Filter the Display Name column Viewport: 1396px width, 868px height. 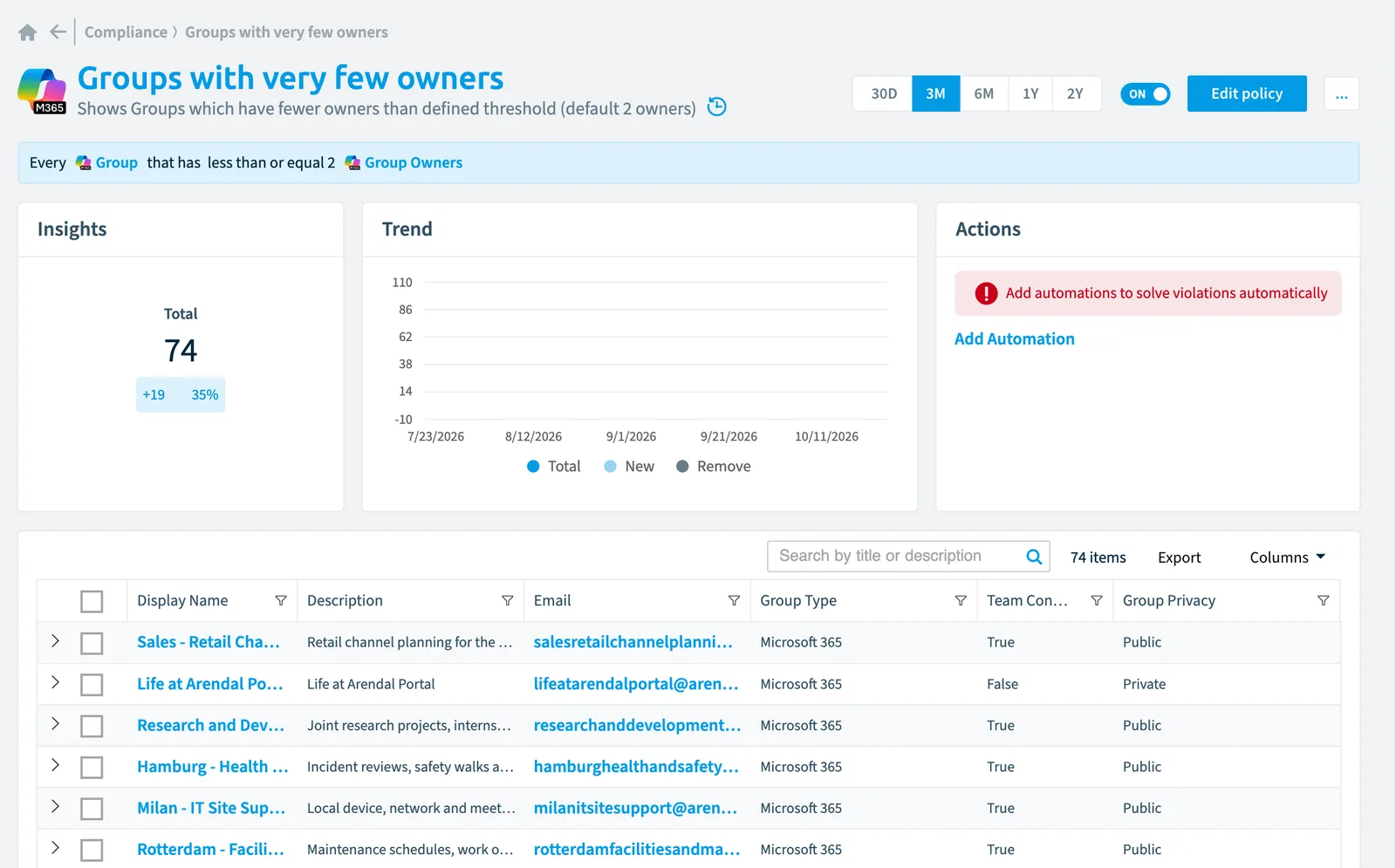[x=281, y=601]
